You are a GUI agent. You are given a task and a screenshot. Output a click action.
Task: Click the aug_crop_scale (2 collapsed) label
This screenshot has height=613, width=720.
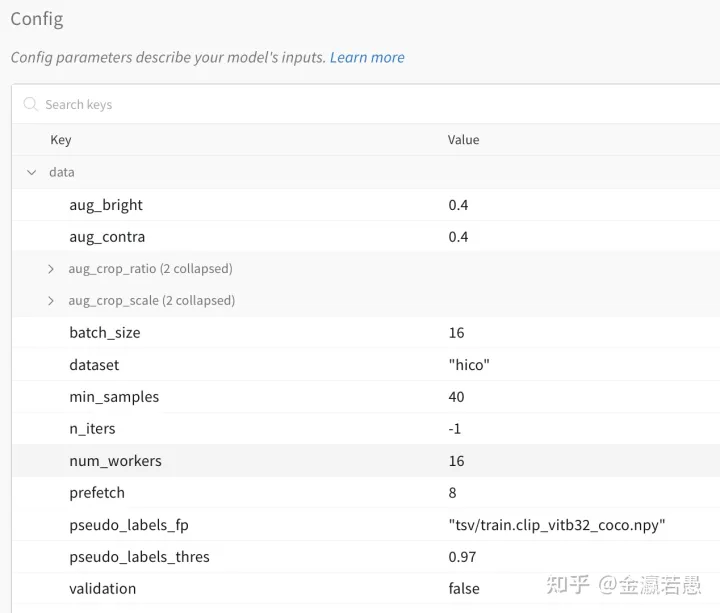pyautogui.click(x=152, y=301)
